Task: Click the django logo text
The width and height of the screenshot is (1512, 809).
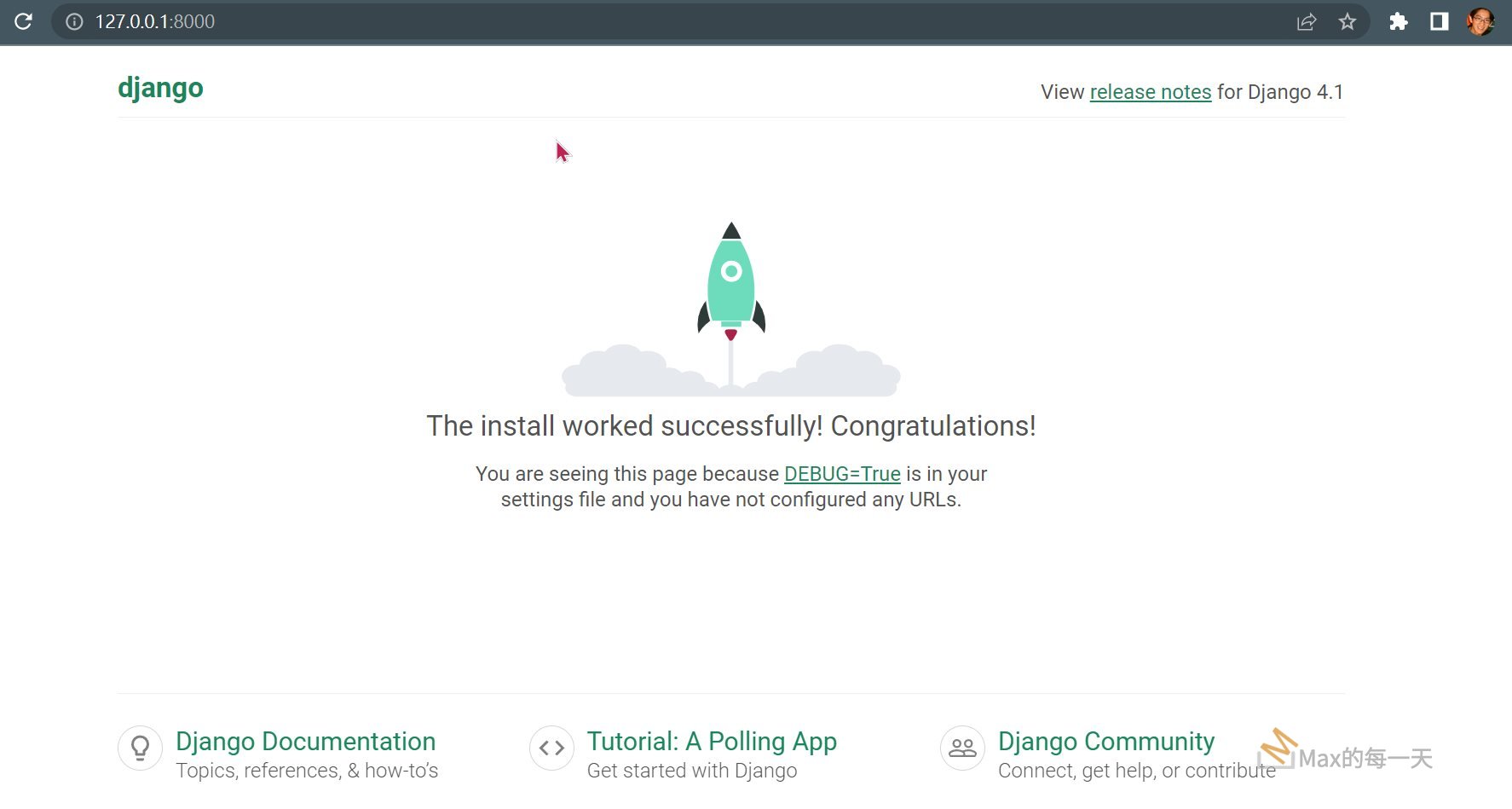Action: click(160, 88)
